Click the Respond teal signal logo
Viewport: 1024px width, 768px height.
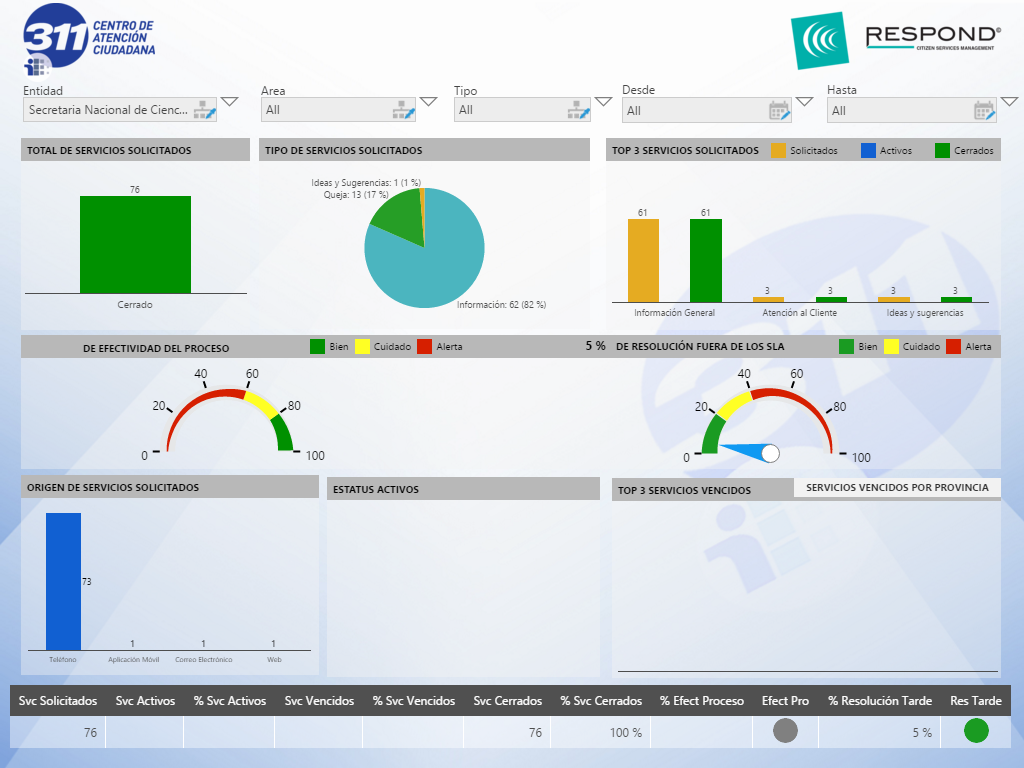tap(820, 40)
